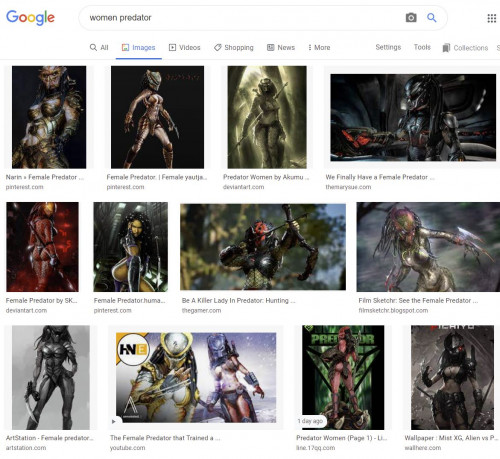The height and width of the screenshot is (459, 500).
Task: Open the News tab
Action: [x=281, y=48]
